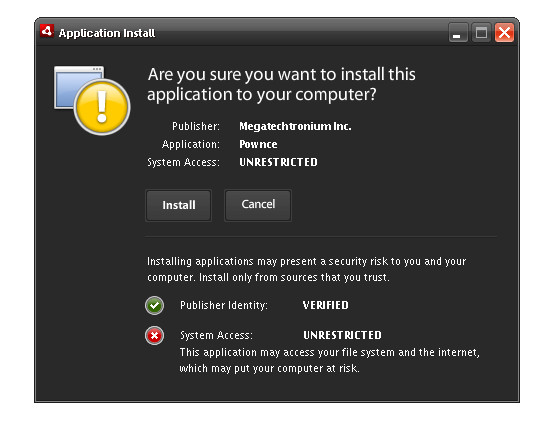553x432 pixels.
Task: Click the green verified checkmark icon
Action: [154, 305]
